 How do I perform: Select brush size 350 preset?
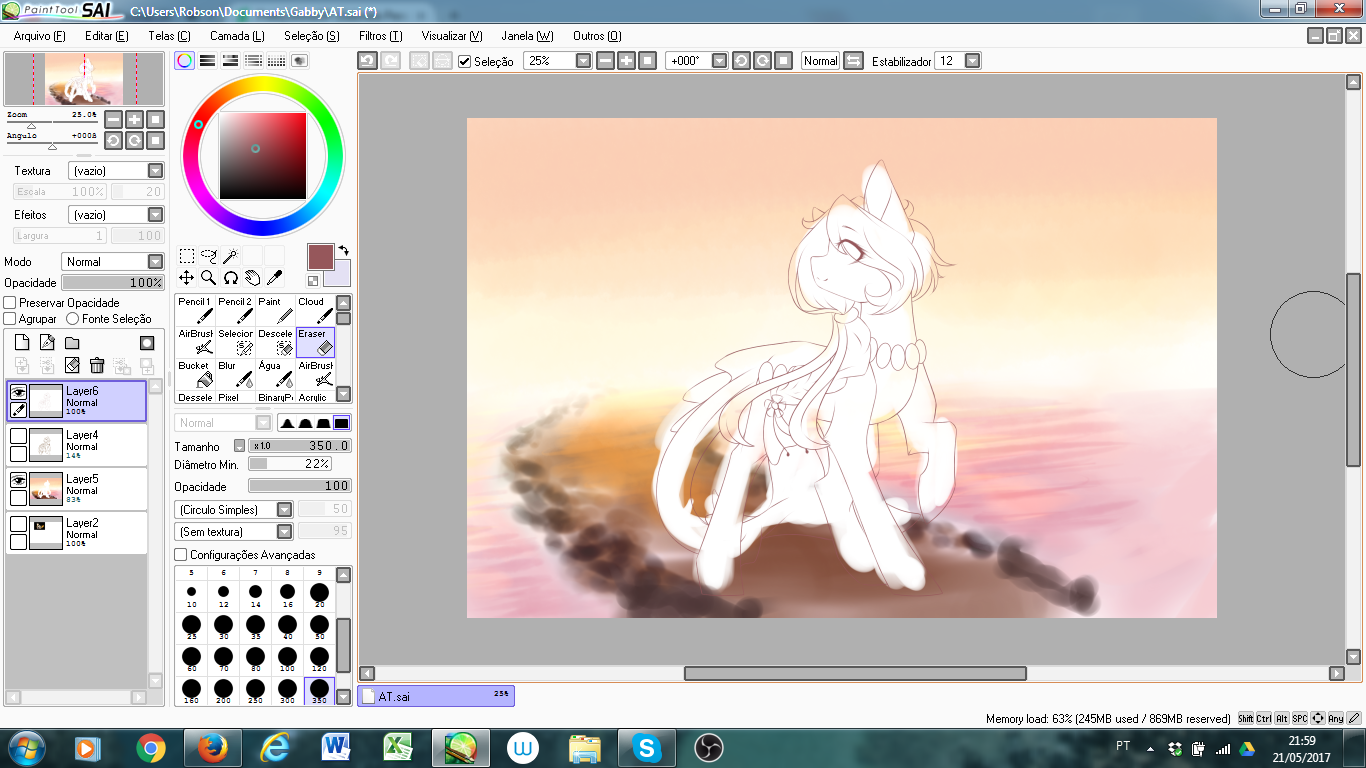tap(319, 691)
